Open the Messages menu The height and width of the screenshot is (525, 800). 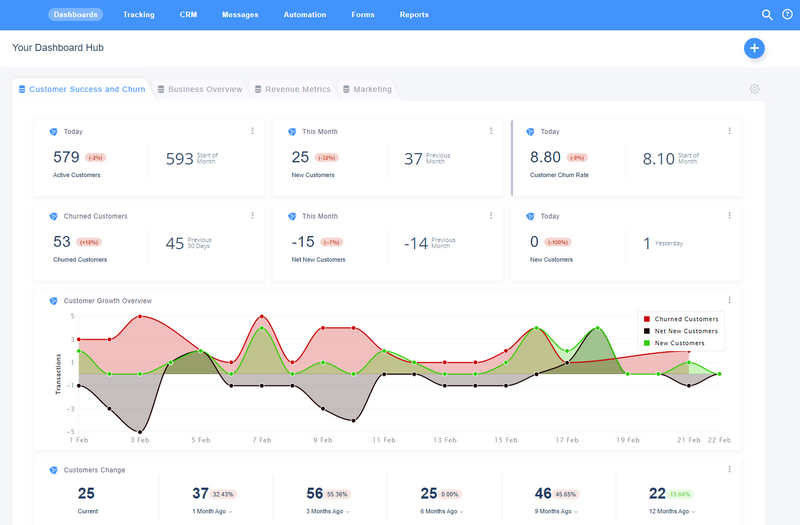(240, 15)
